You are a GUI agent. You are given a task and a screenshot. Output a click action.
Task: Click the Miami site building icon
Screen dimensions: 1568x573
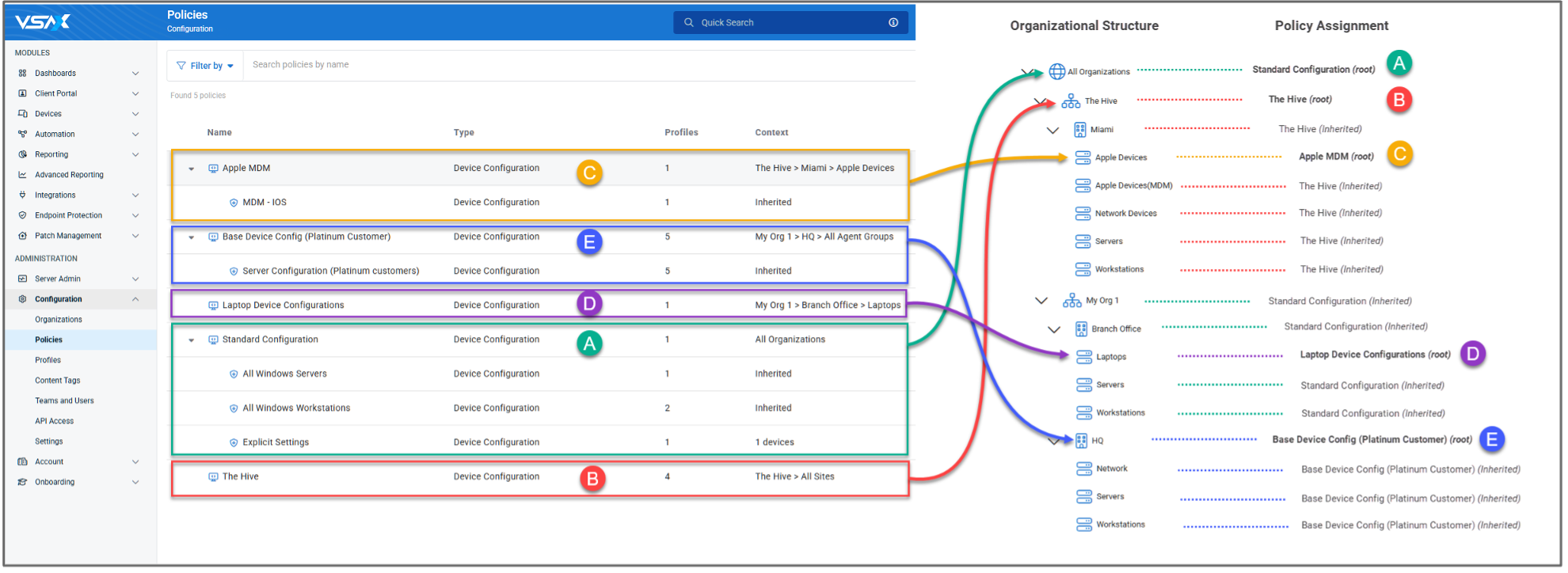pos(1080,130)
